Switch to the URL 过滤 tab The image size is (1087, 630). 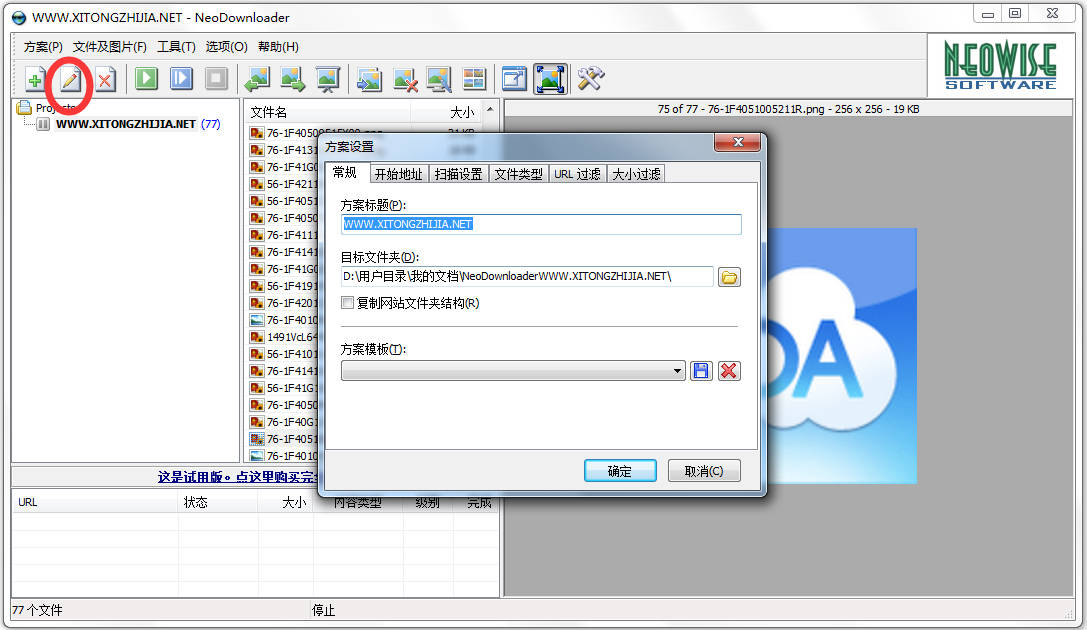coord(578,172)
